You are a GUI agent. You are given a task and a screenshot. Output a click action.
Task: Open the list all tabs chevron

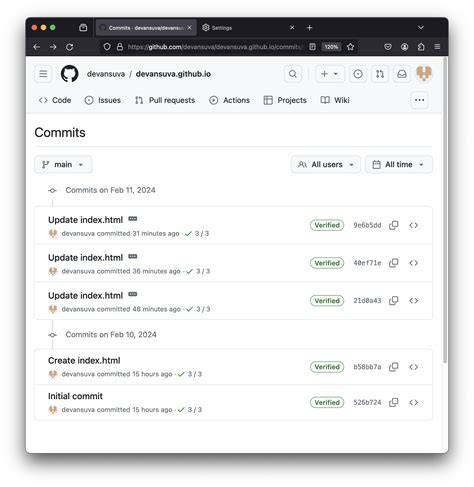(421, 28)
